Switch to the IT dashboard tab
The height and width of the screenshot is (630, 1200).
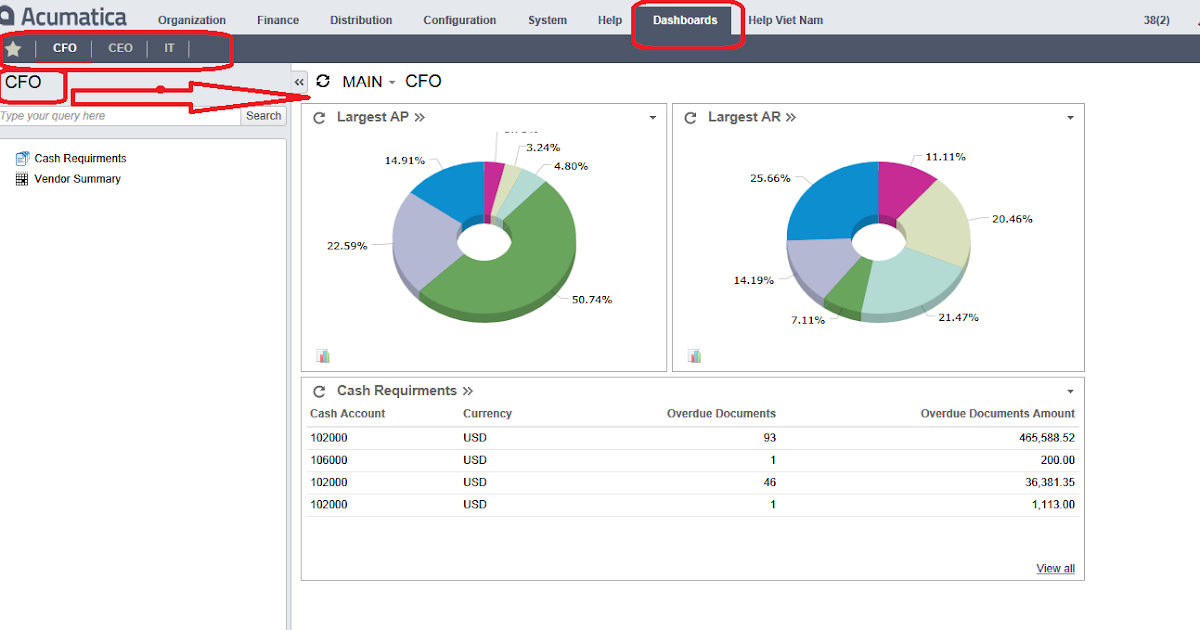click(x=169, y=47)
